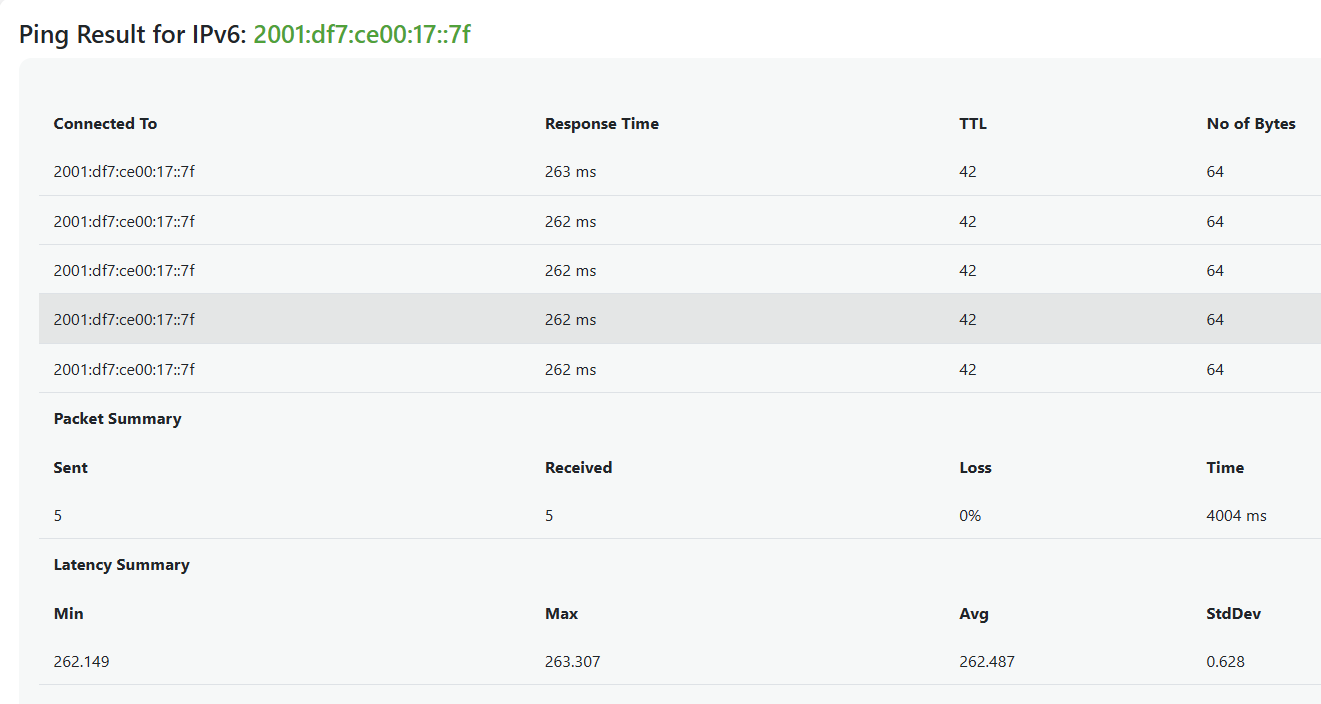1321x704 pixels.
Task: Click the Loss column label
Action: (975, 468)
